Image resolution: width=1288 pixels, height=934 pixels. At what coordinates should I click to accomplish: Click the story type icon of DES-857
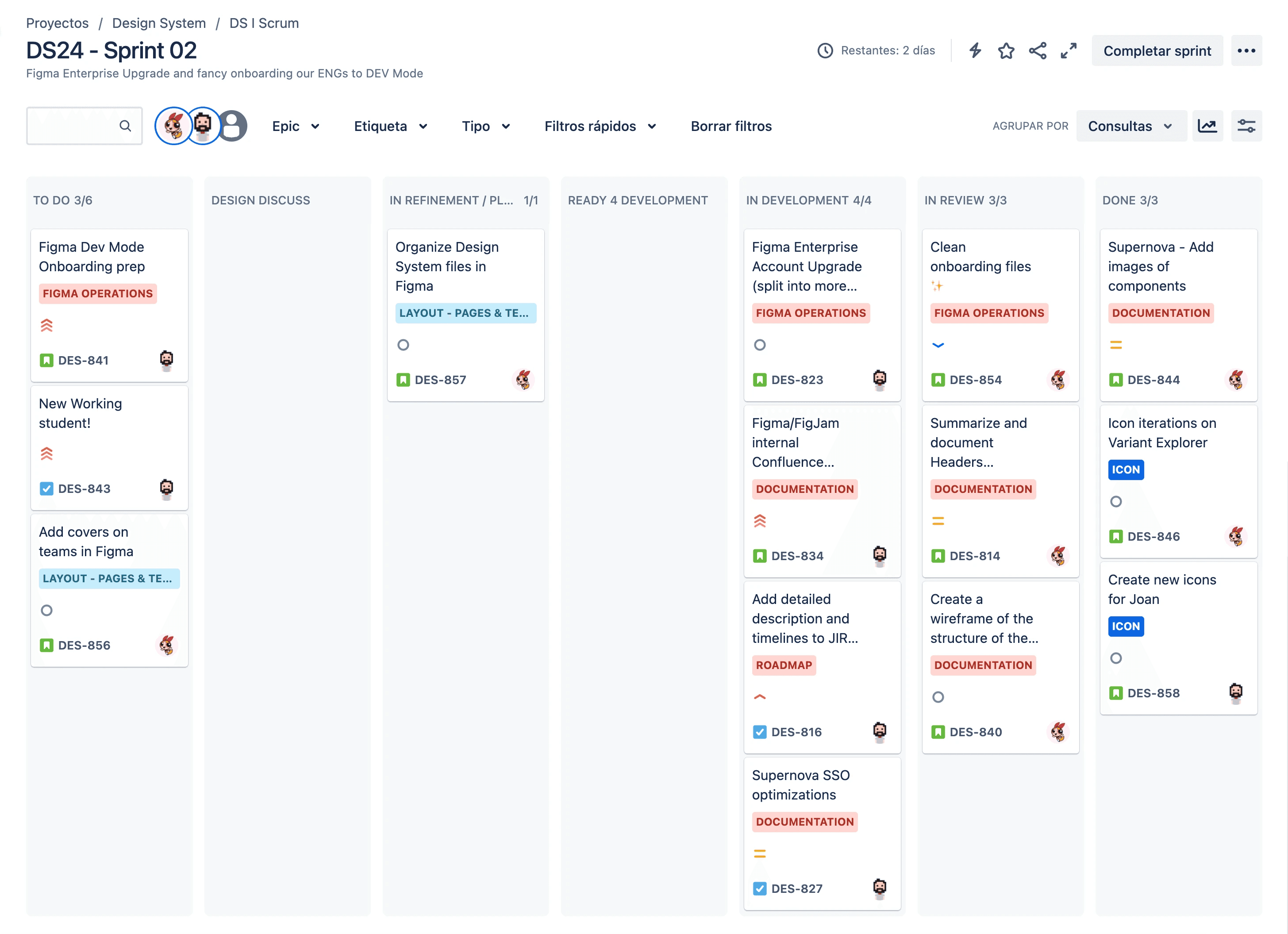pyautogui.click(x=403, y=380)
